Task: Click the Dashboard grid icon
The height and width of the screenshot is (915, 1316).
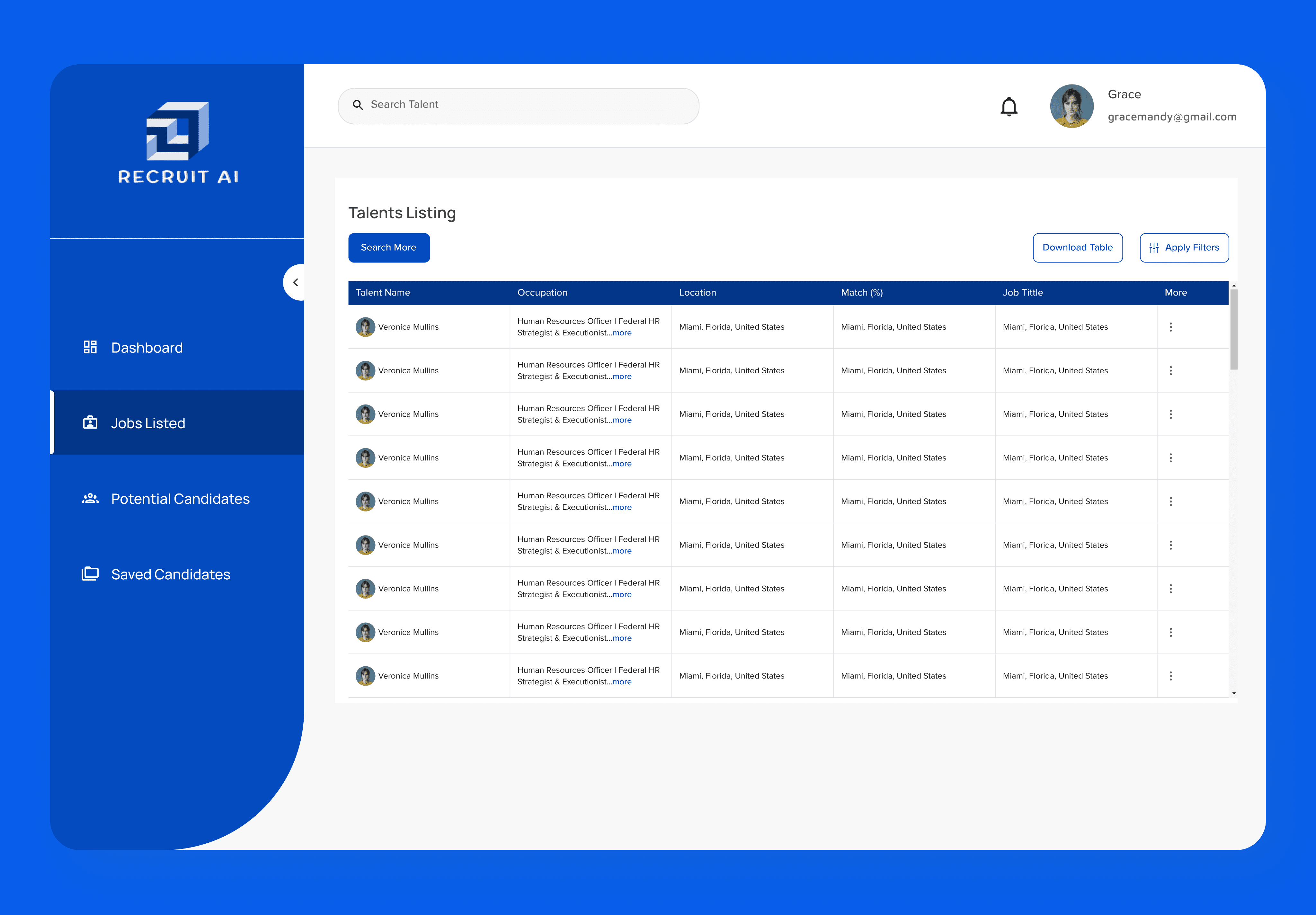Action: click(x=90, y=347)
